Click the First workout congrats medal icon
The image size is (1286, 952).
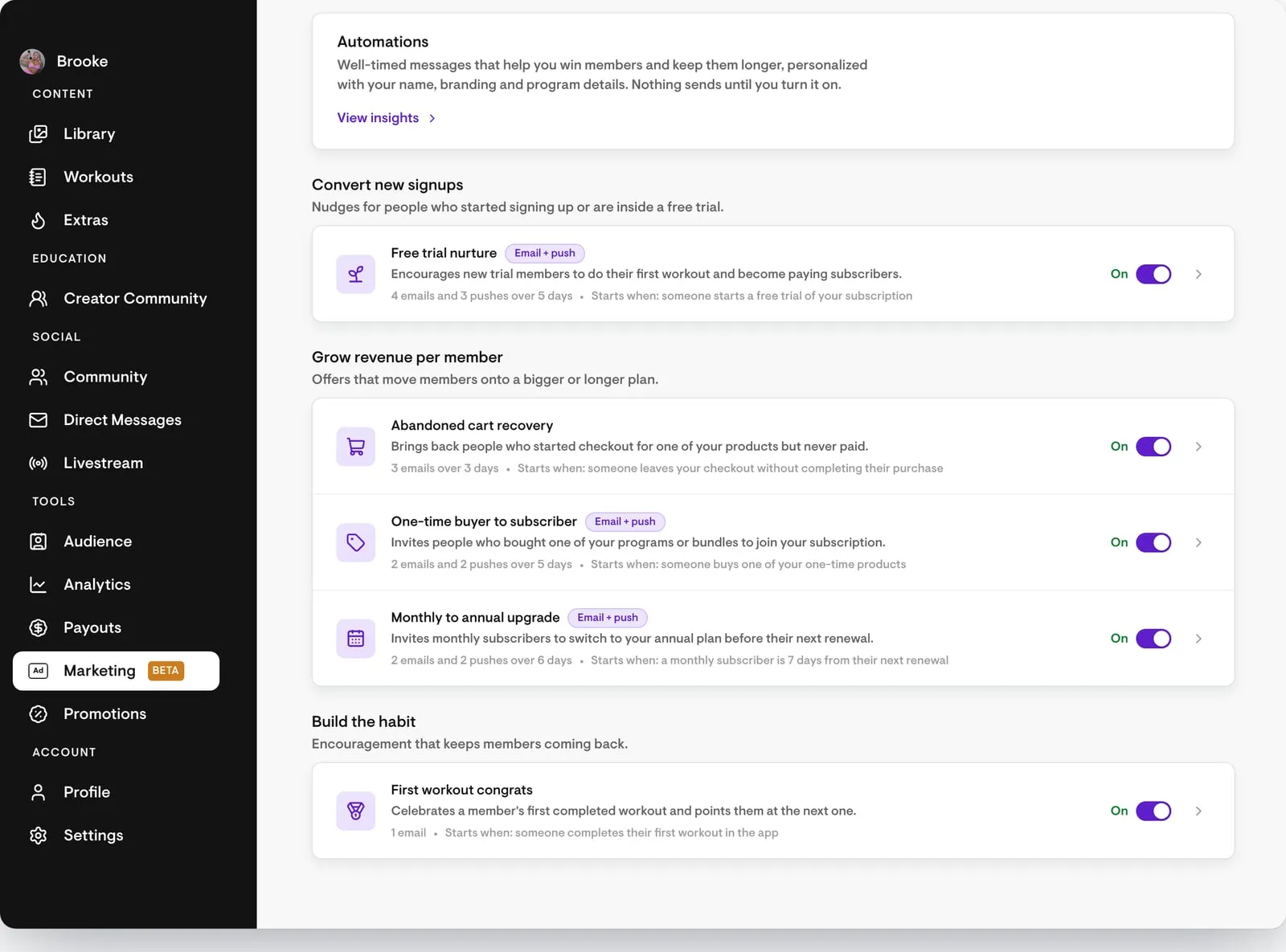point(356,811)
